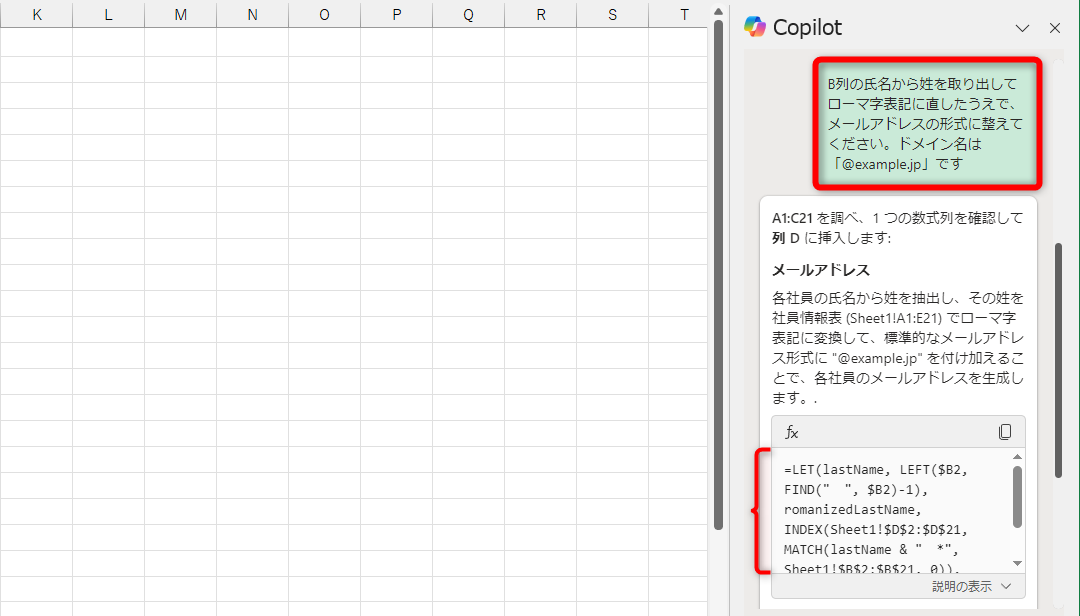Click the =LET(lastName formula text

(x=876, y=520)
